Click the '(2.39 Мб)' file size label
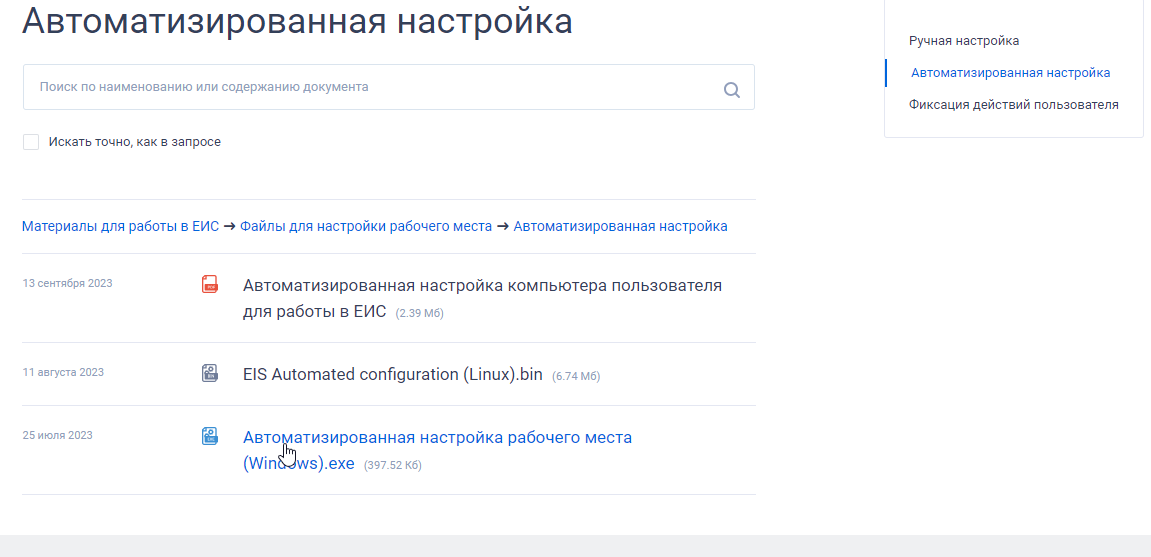 419,313
